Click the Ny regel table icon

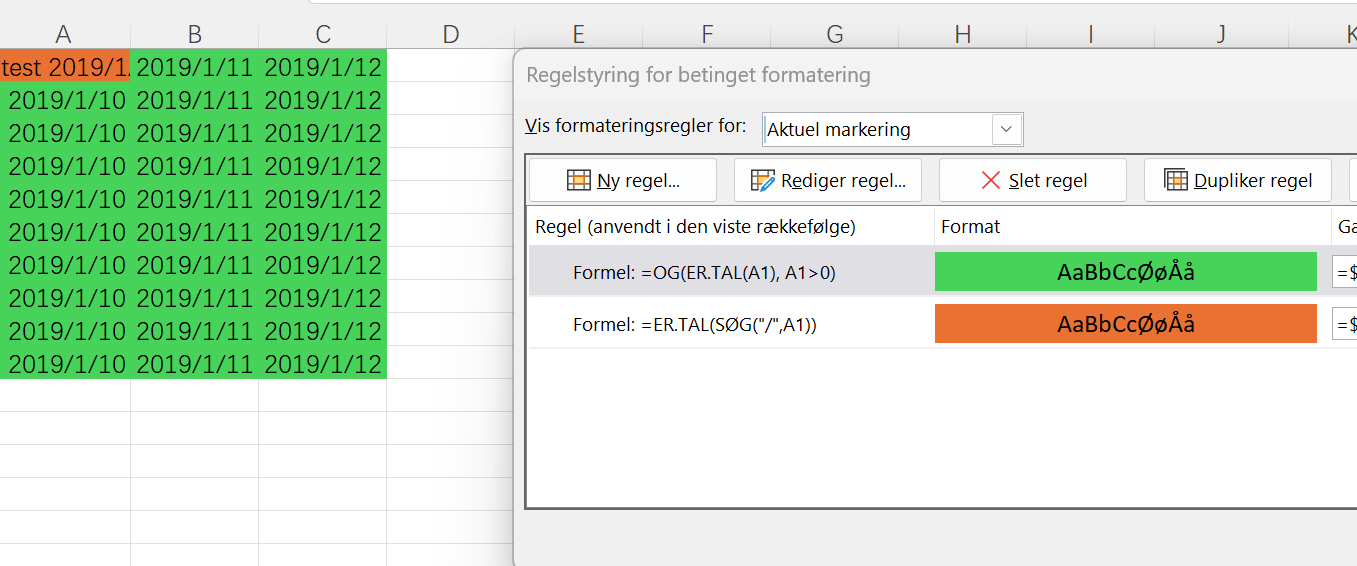(578, 181)
